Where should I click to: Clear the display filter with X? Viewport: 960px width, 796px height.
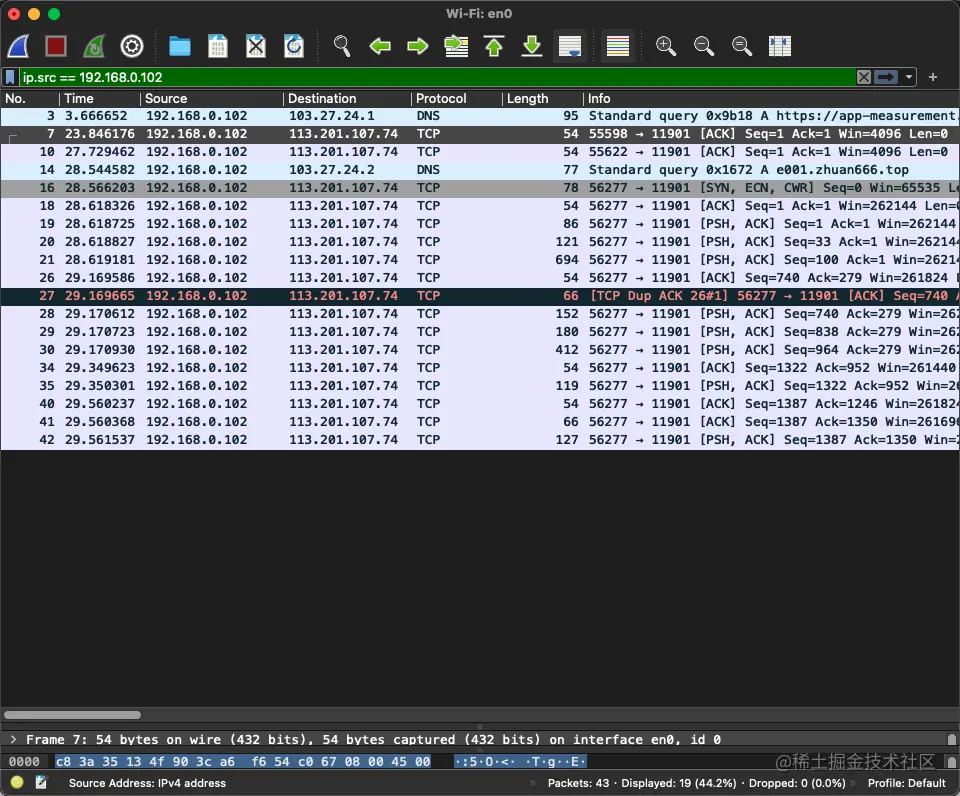click(x=864, y=77)
